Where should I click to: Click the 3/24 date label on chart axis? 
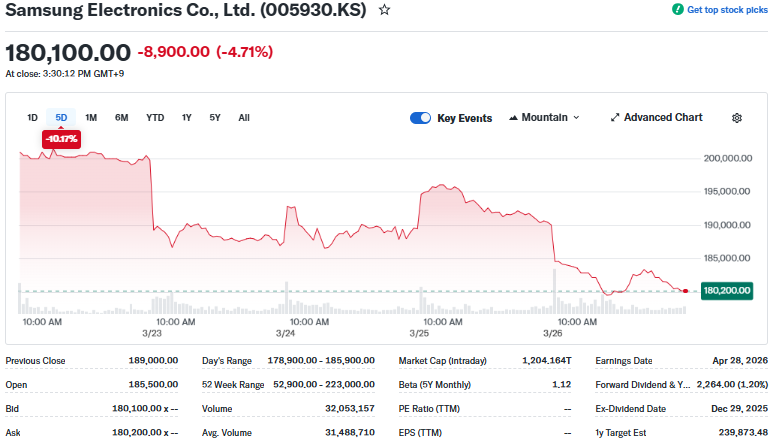click(x=285, y=333)
